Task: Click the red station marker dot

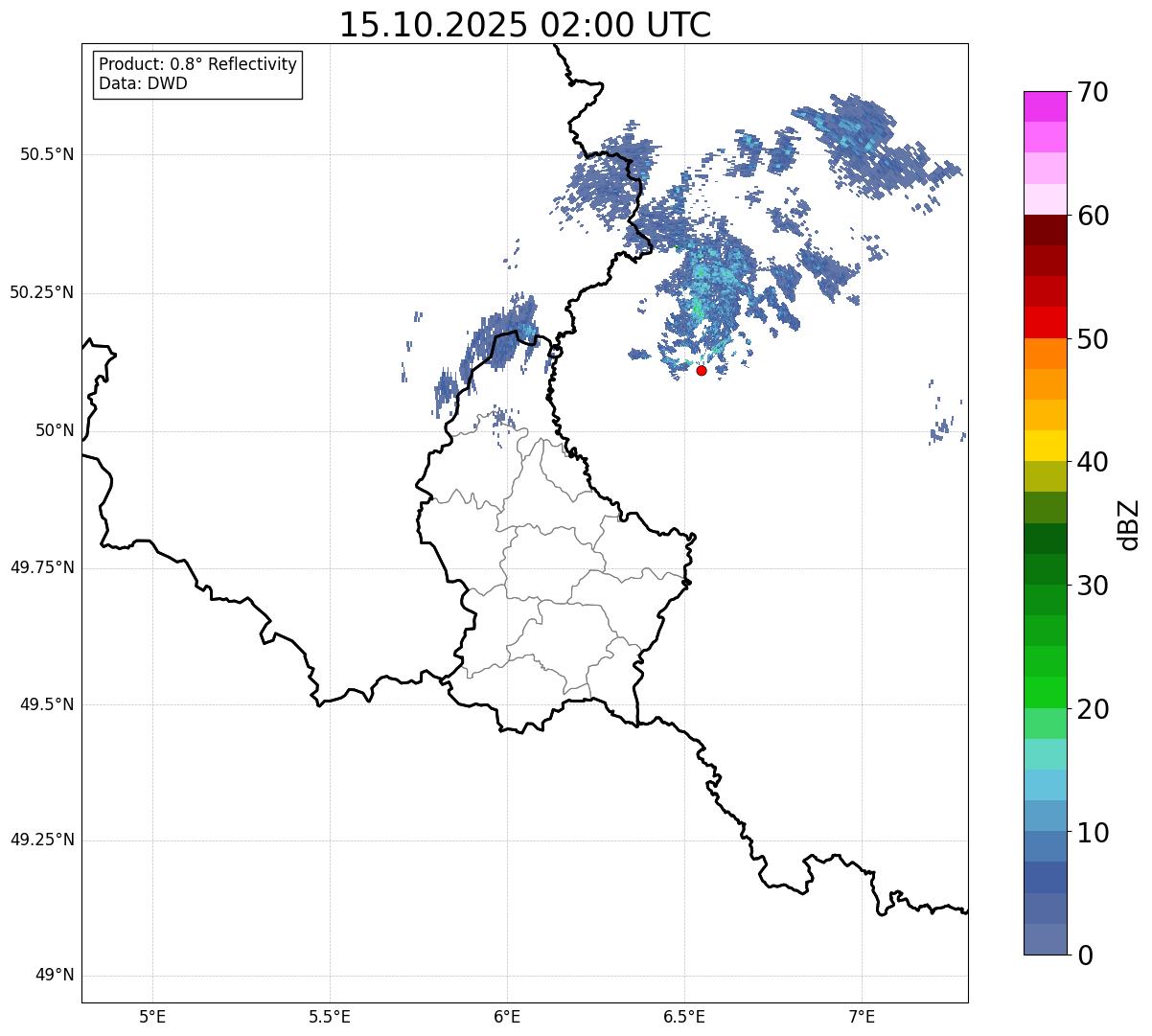Action: [x=702, y=370]
